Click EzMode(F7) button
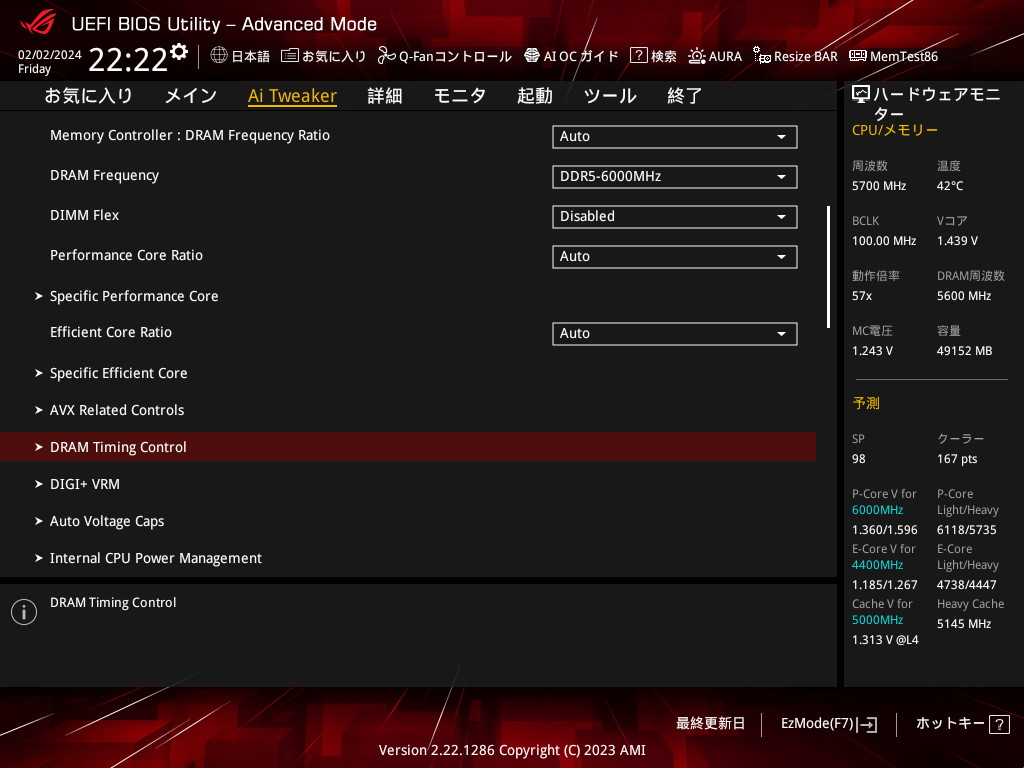1024x768 pixels. pyautogui.click(x=829, y=724)
